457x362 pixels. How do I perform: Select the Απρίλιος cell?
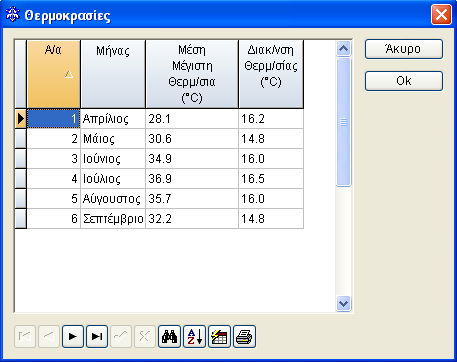pyautogui.click(x=113, y=119)
